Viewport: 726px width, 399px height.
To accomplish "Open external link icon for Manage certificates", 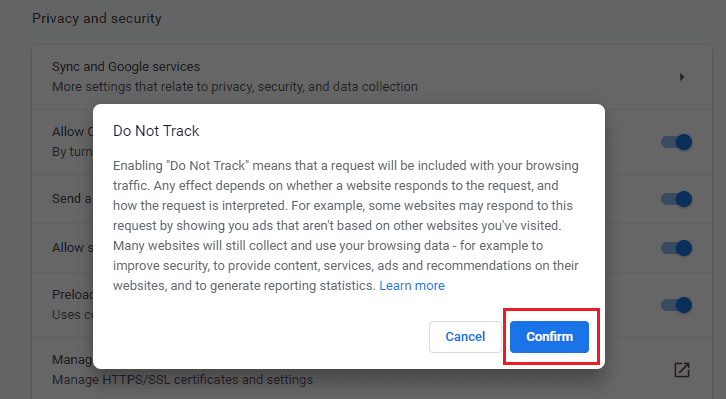I will coord(682,370).
